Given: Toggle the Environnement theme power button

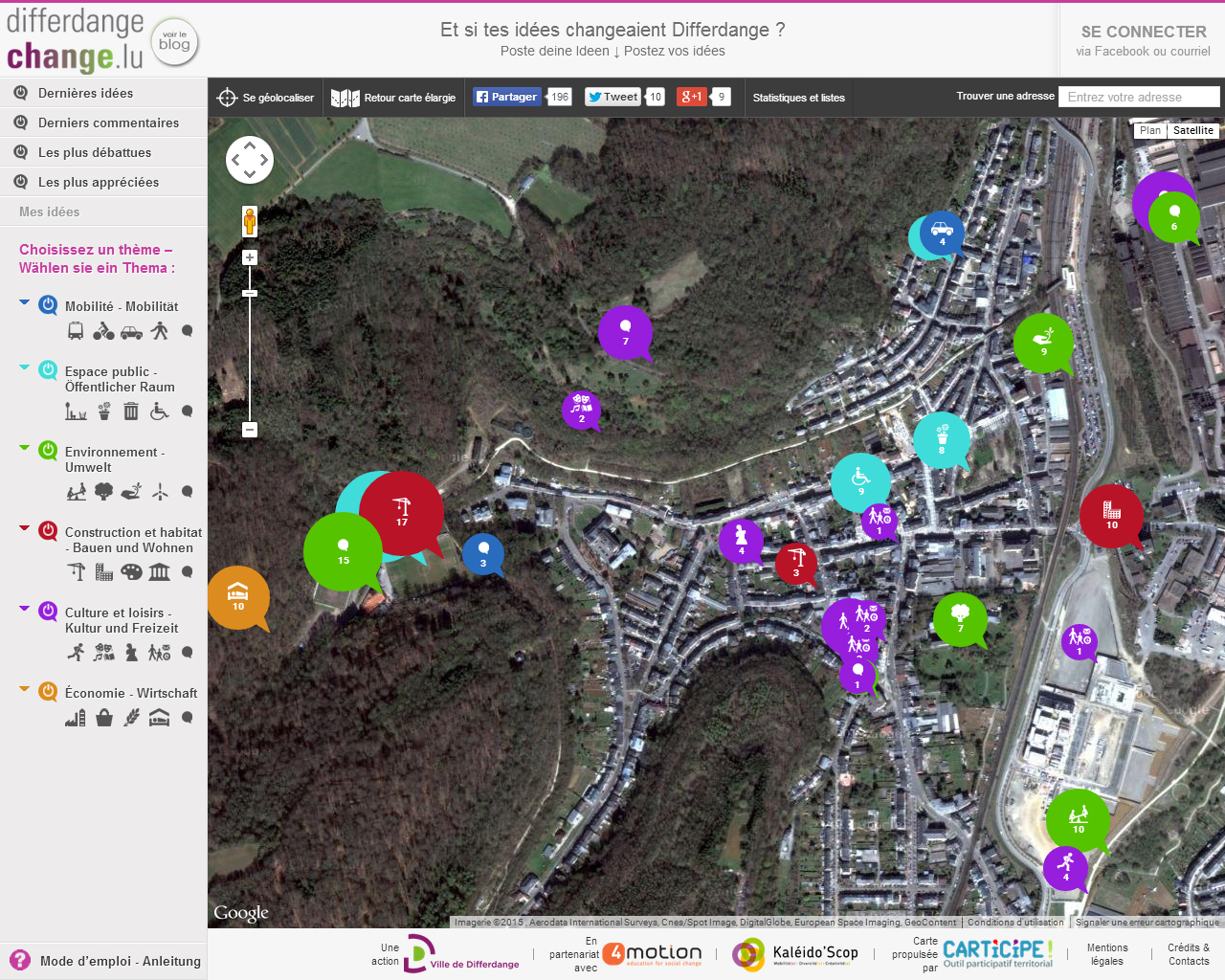Looking at the screenshot, I should click(x=48, y=451).
